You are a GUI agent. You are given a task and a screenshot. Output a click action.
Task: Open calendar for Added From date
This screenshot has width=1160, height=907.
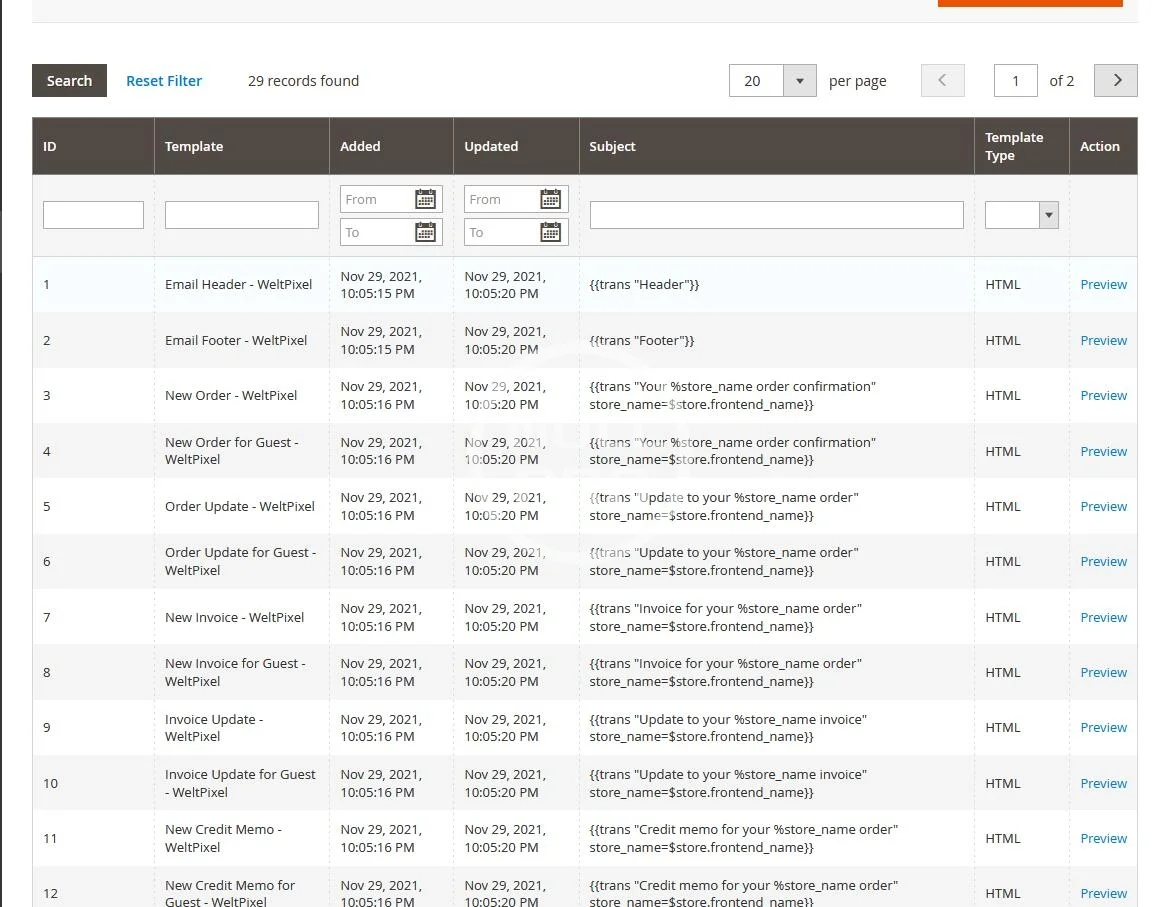pyautogui.click(x=426, y=199)
